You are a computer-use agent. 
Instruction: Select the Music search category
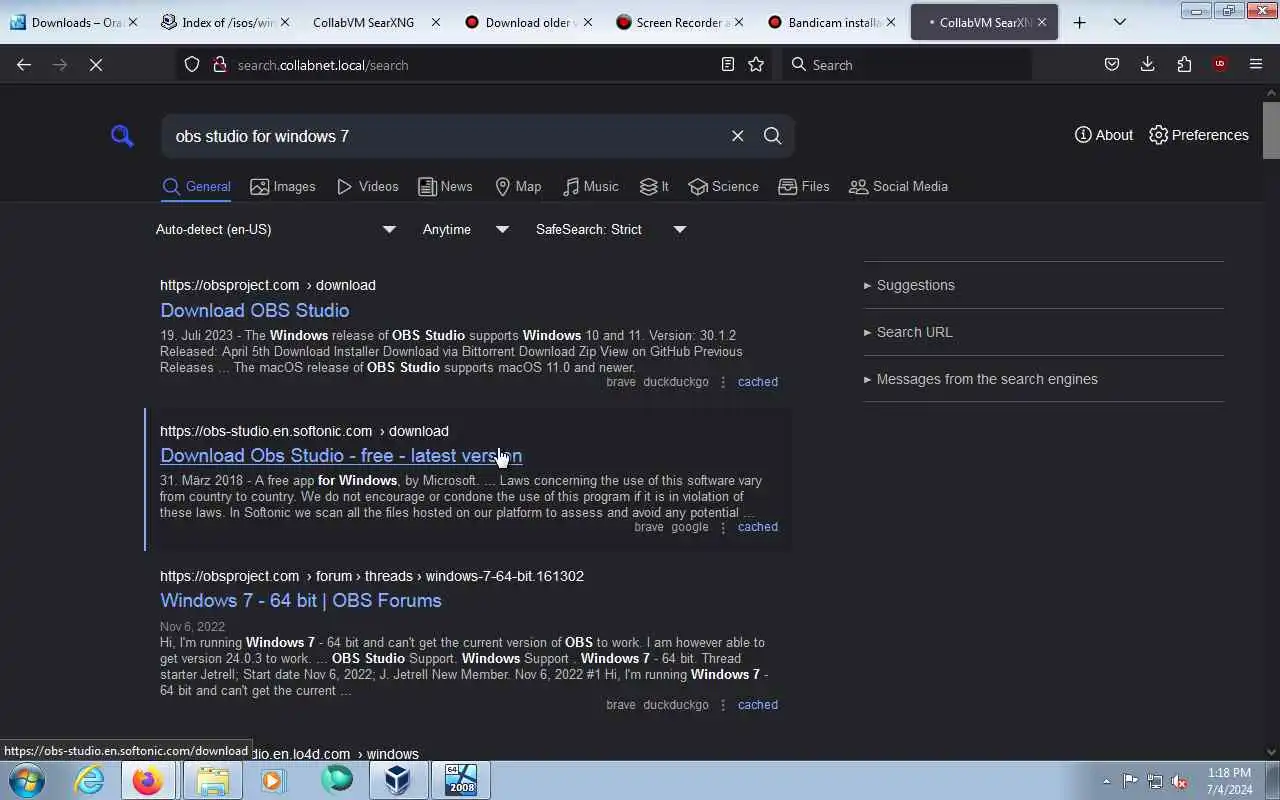[590, 186]
